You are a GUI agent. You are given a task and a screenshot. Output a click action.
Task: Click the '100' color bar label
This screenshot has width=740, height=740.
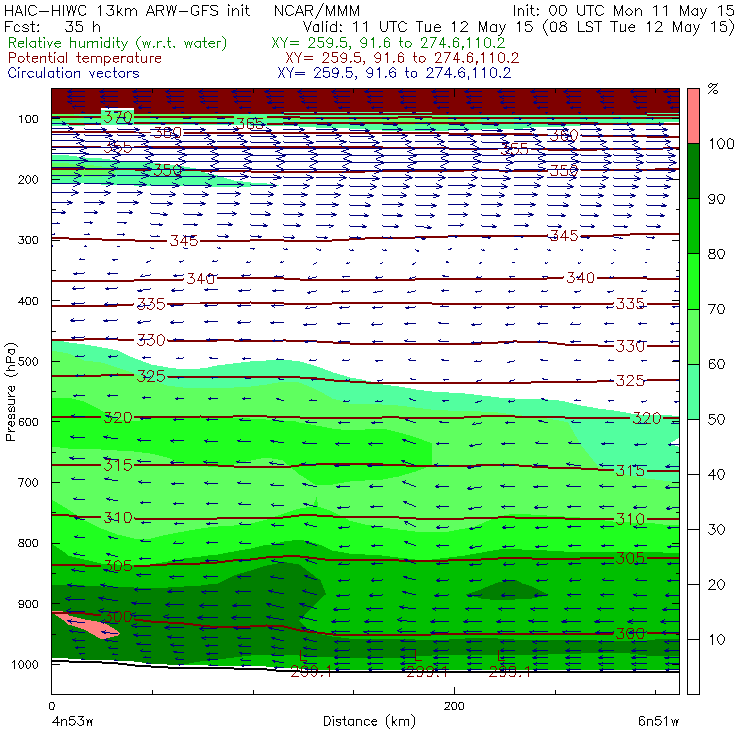(721, 143)
